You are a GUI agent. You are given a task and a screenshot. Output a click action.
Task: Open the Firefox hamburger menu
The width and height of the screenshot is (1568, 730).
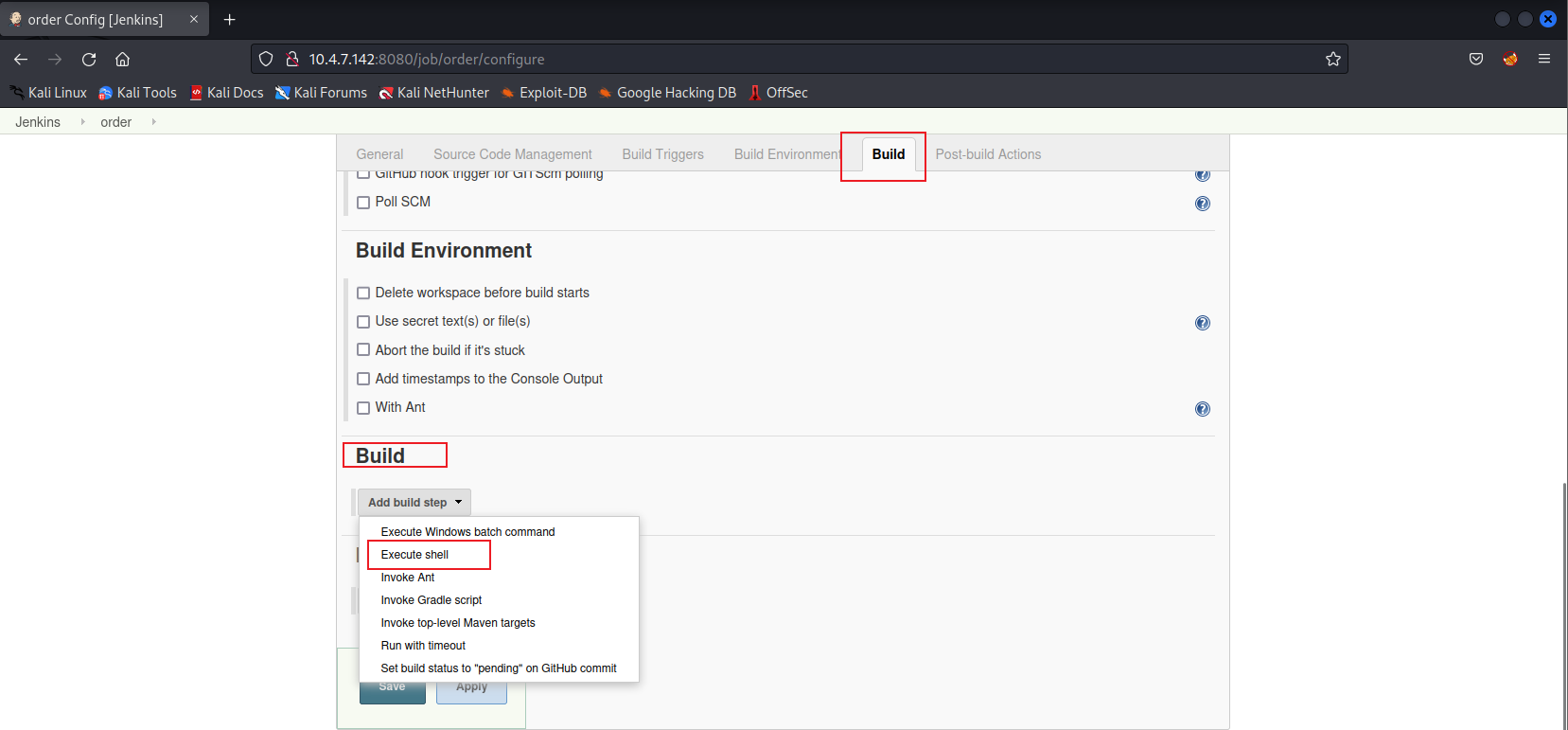pos(1544,59)
